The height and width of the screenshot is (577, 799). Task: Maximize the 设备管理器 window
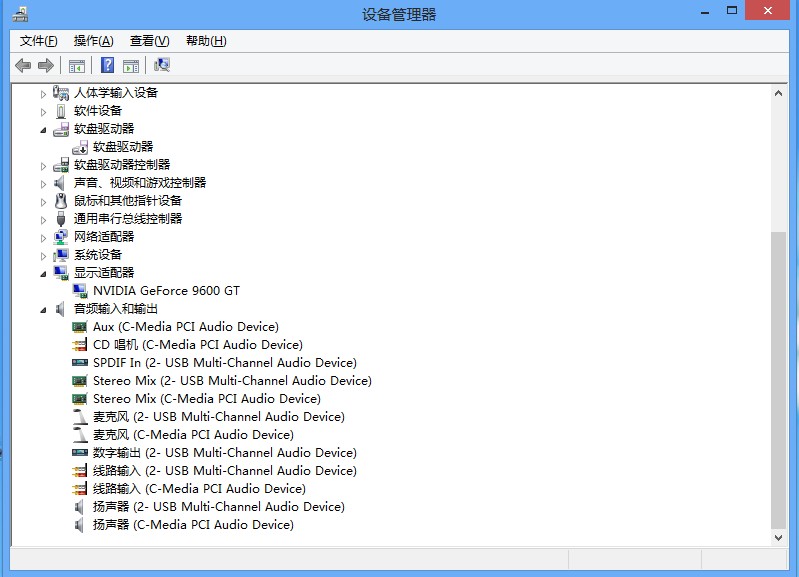pos(732,11)
